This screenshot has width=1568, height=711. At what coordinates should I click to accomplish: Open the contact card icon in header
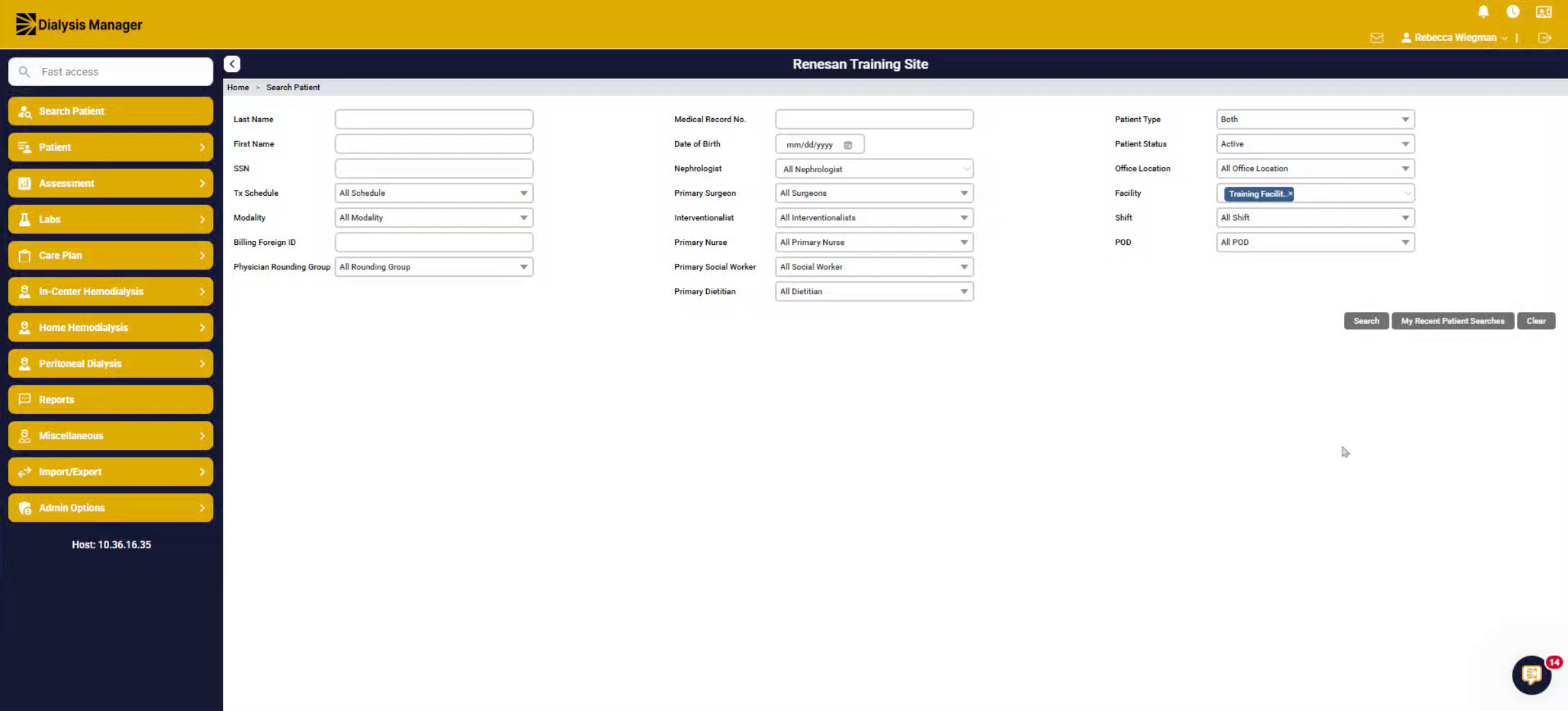(x=1544, y=12)
